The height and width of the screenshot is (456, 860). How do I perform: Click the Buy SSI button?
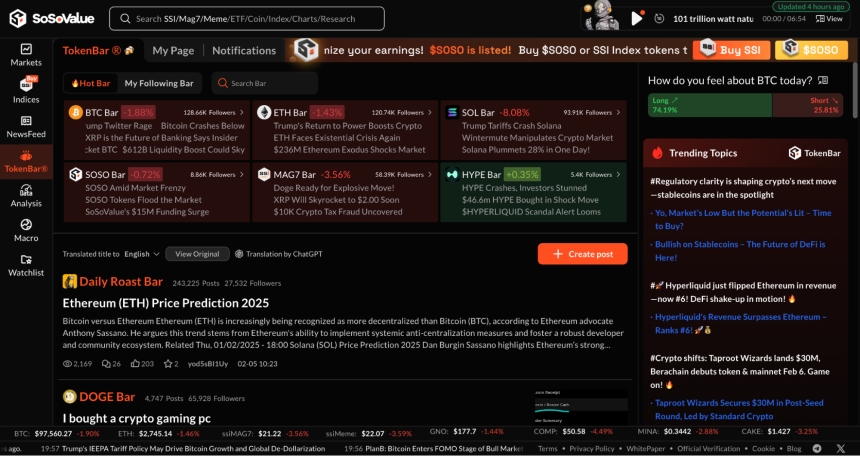(x=732, y=50)
